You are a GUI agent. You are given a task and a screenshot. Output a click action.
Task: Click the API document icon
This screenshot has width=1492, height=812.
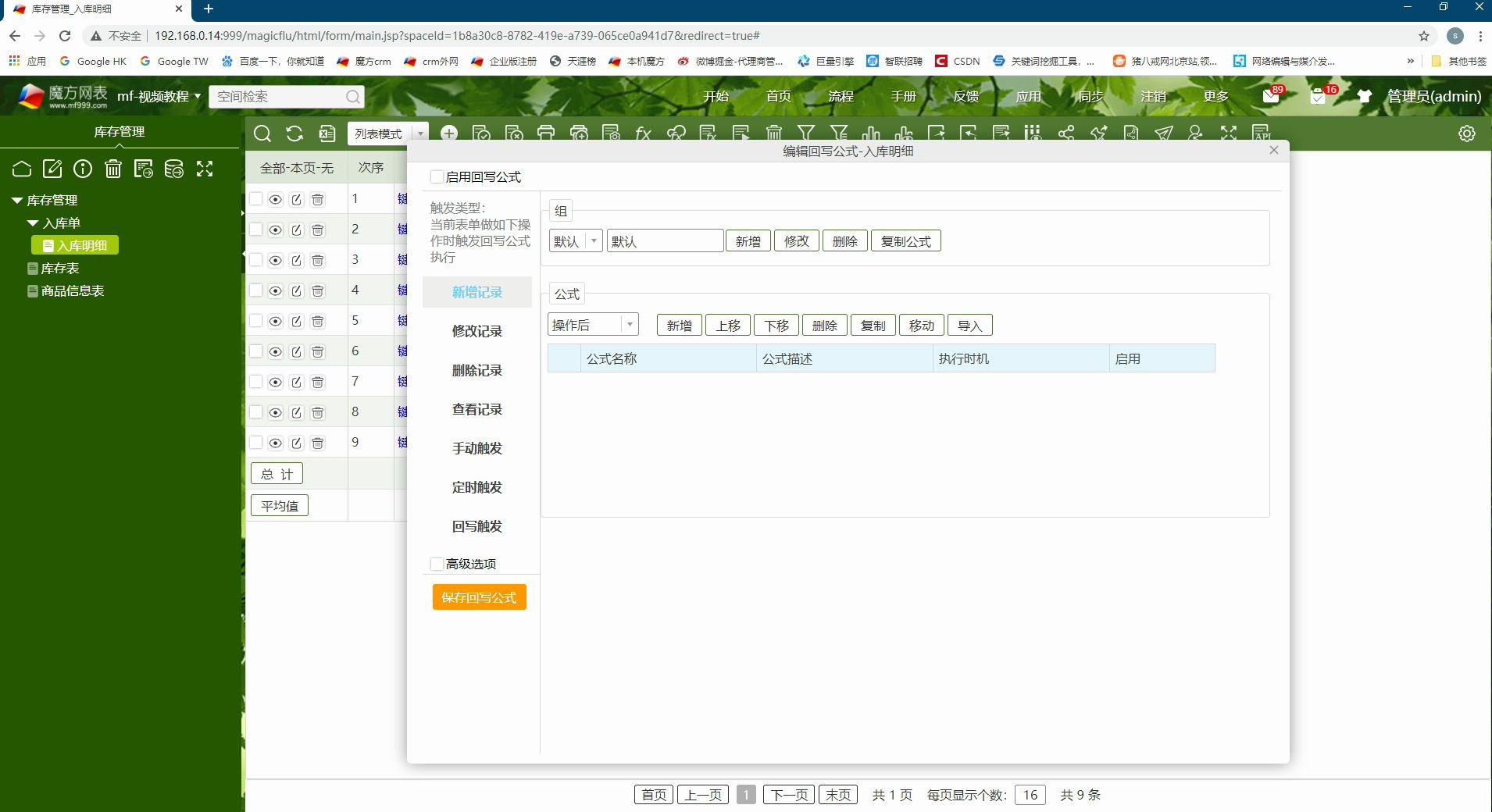[x=1261, y=134]
